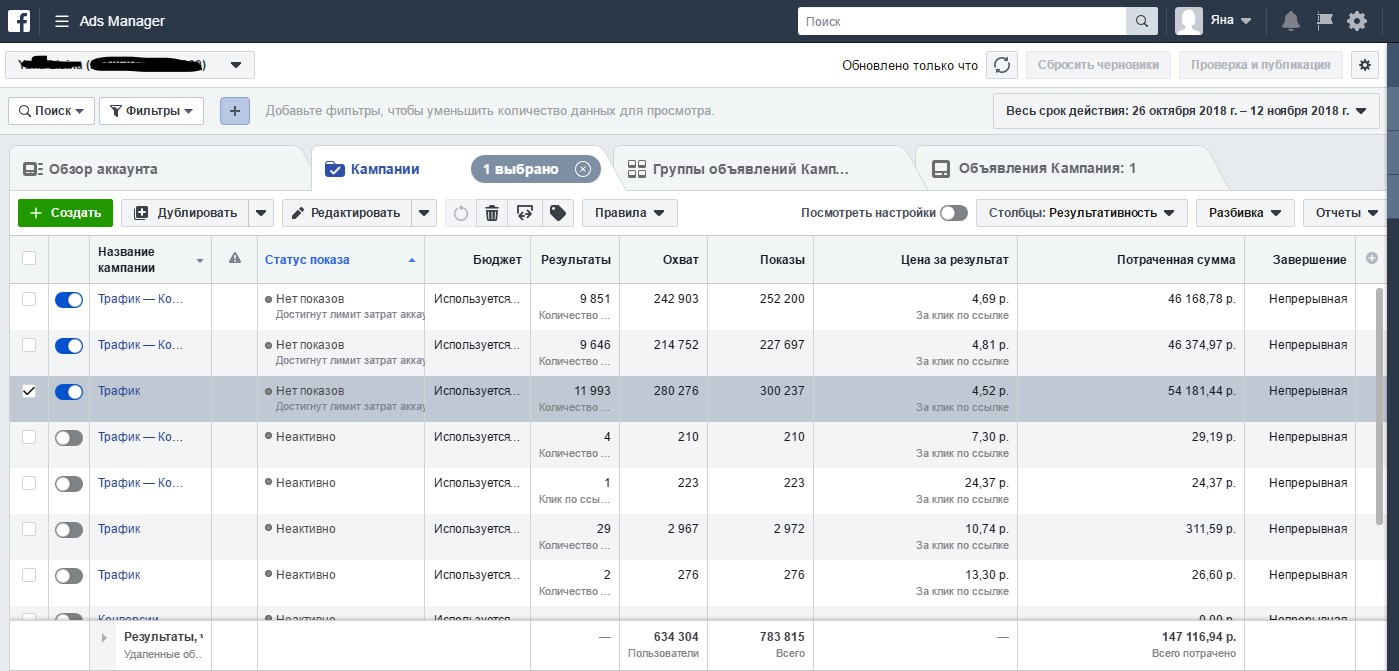1399x671 pixels.
Task: Open the notifications bell icon
Action: [x=1291, y=21]
